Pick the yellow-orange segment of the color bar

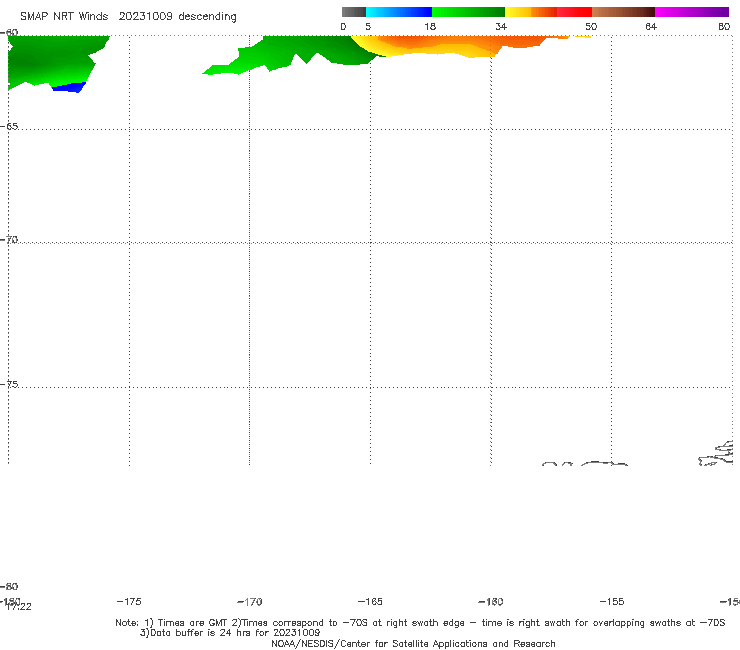tap(530, 12)
